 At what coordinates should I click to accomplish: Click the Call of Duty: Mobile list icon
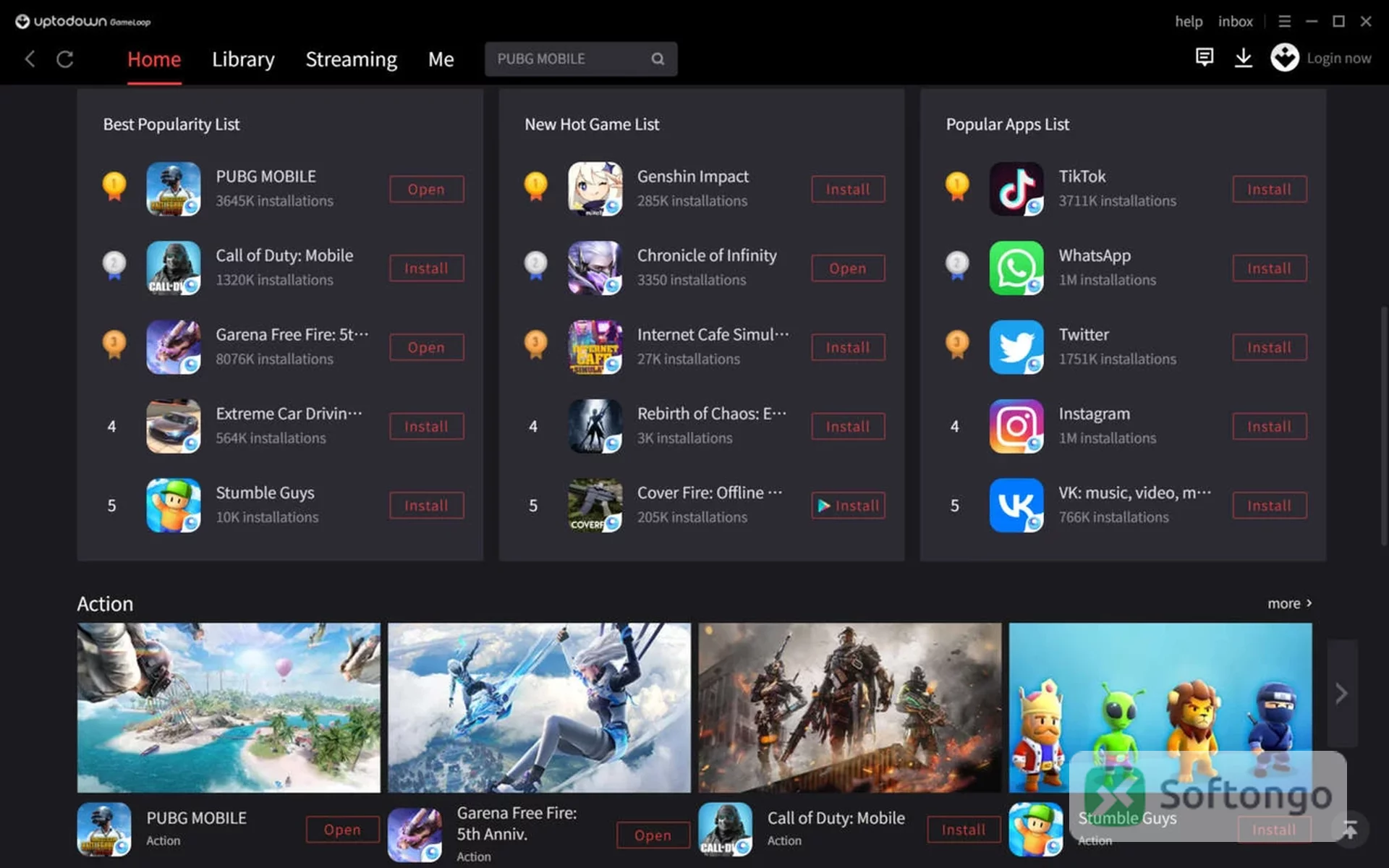(174, 268)
